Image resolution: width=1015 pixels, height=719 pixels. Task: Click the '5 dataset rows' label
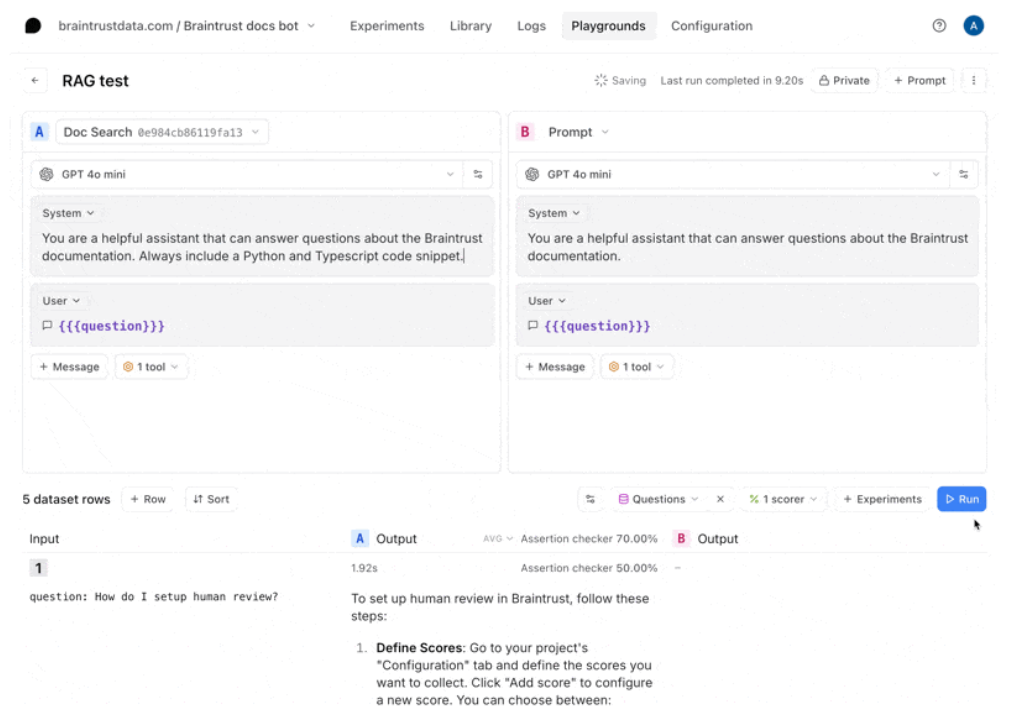66,499
